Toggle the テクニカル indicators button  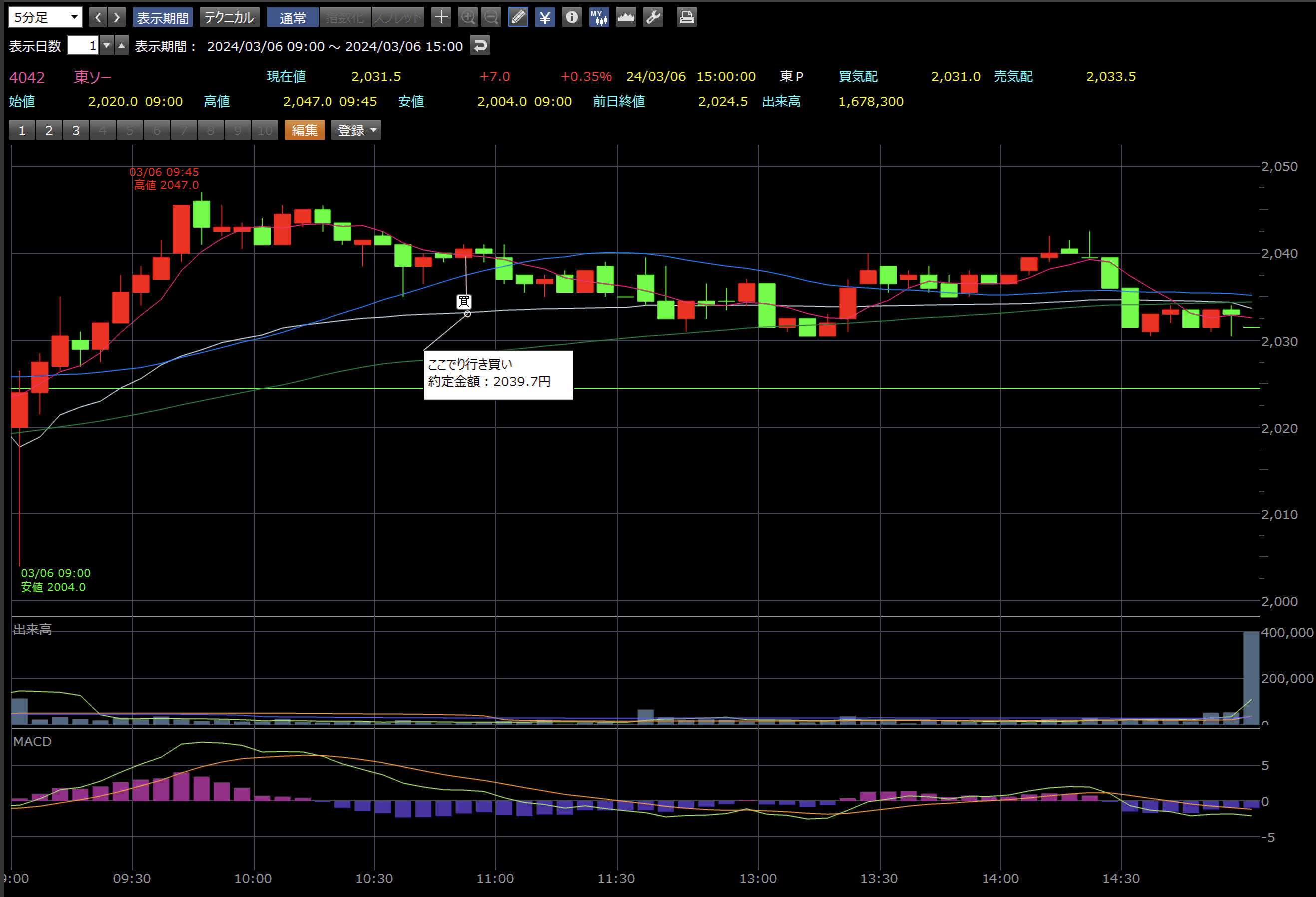229,17
